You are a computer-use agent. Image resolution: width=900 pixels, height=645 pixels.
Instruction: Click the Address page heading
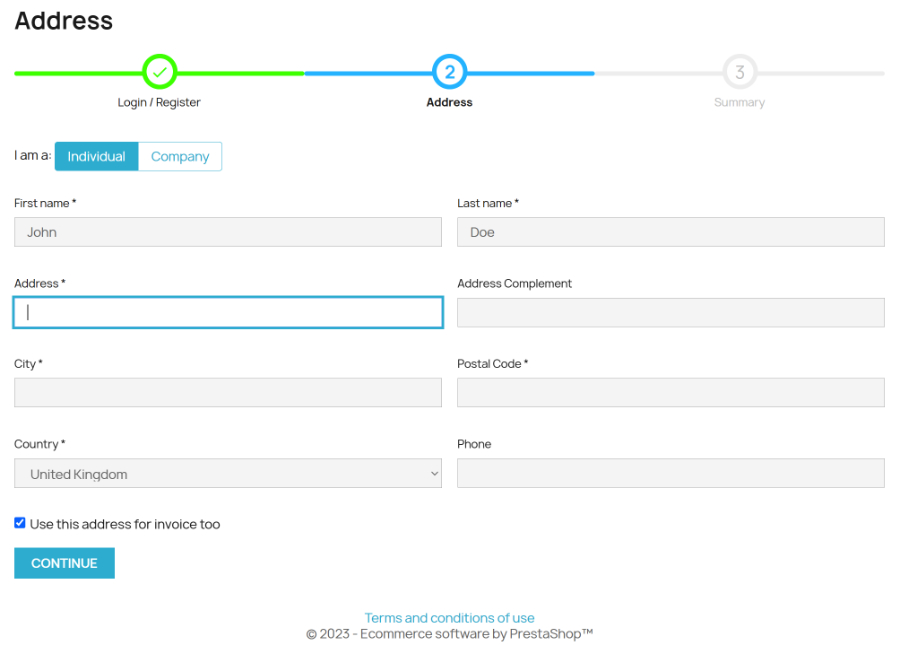pos(64,21)
